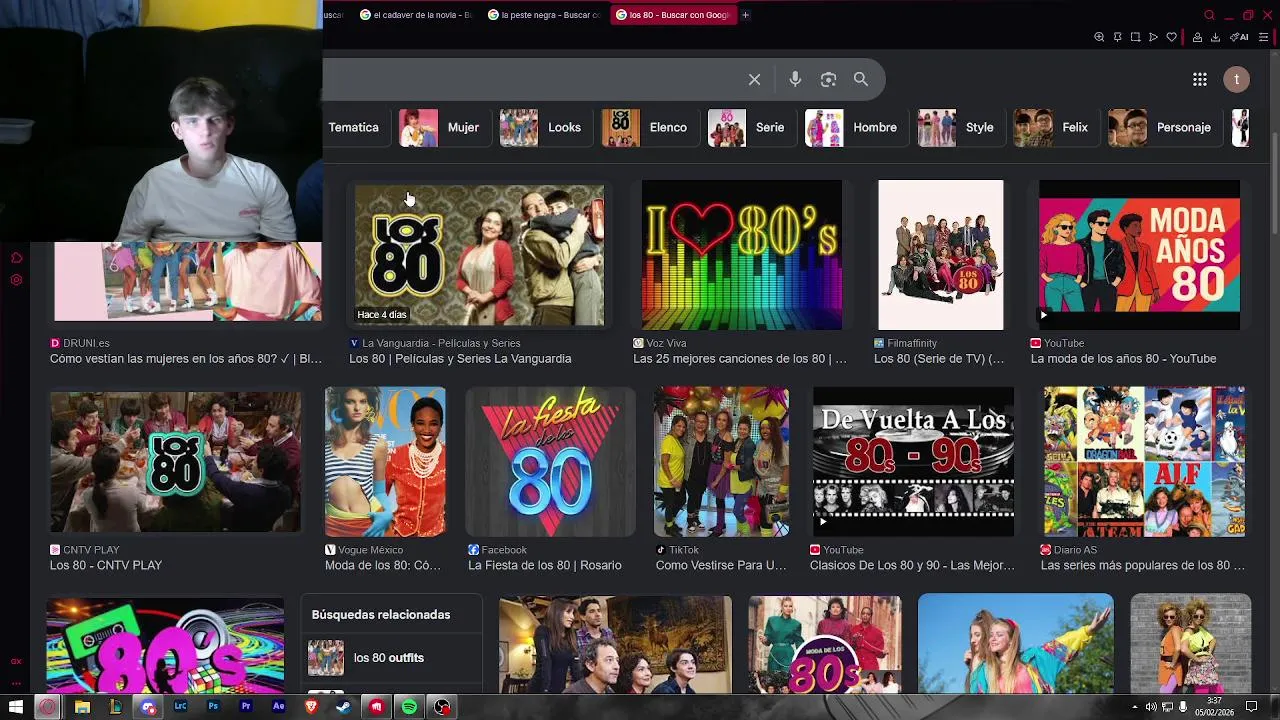Open File Explorer from the taskbar

coord(82,707)
